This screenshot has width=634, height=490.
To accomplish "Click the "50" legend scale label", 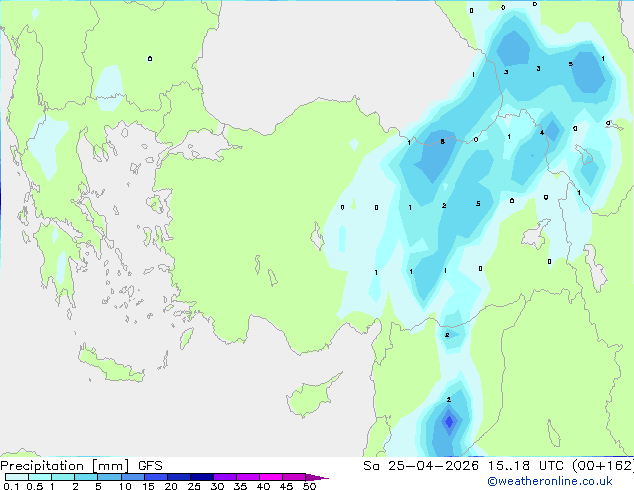I will coord(309,486).
